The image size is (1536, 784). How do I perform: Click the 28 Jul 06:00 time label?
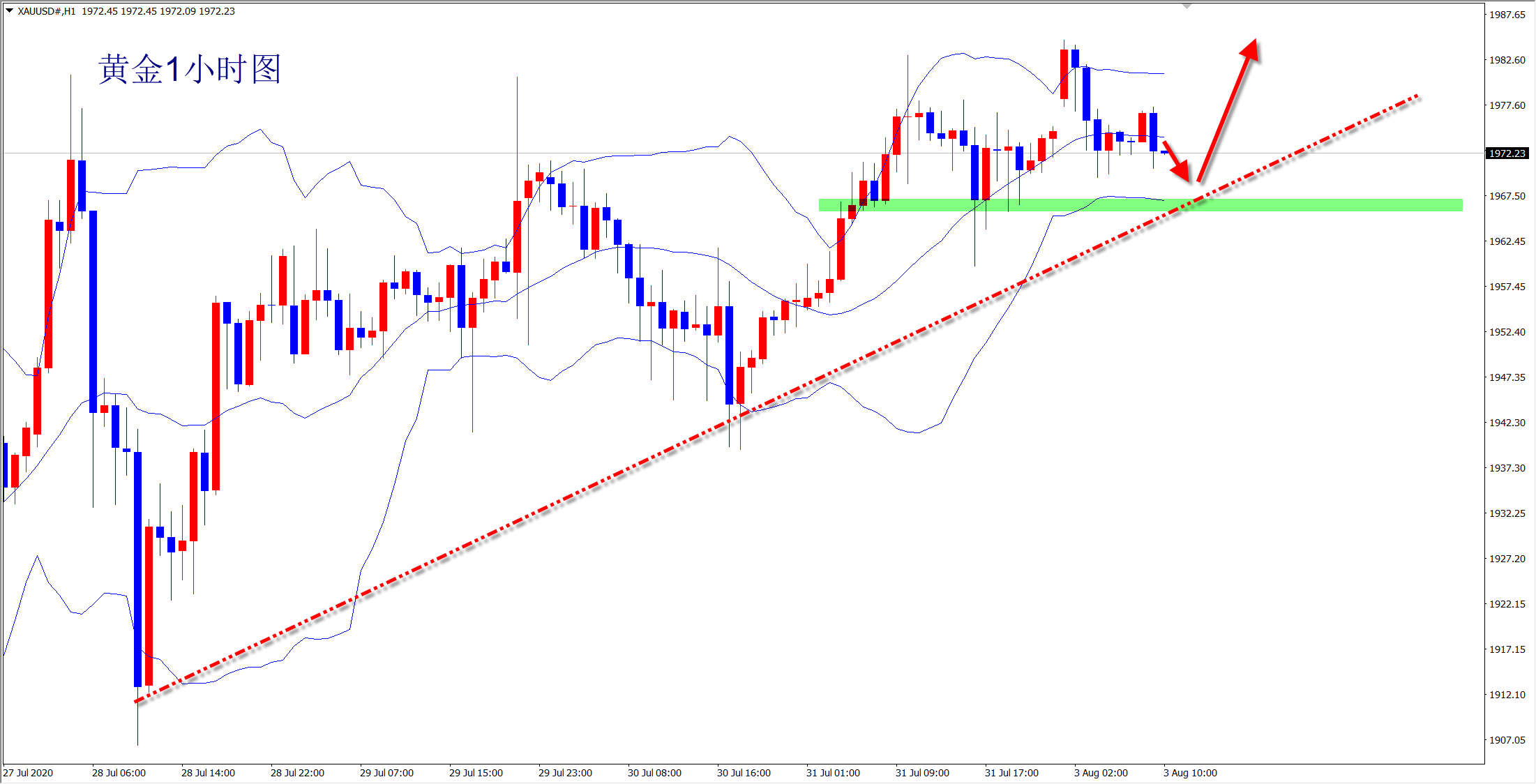pyautogui.click(x=119, y=773)
